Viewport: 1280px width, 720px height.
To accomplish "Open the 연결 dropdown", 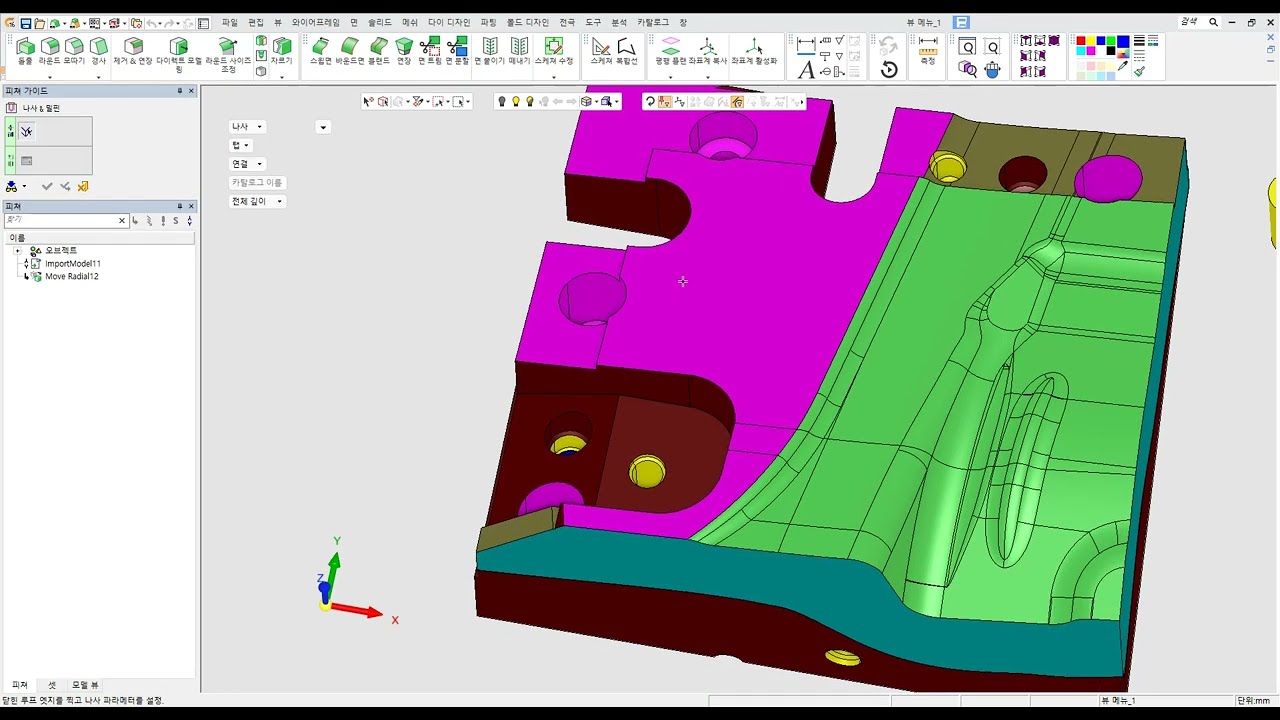I will point(247,164).
